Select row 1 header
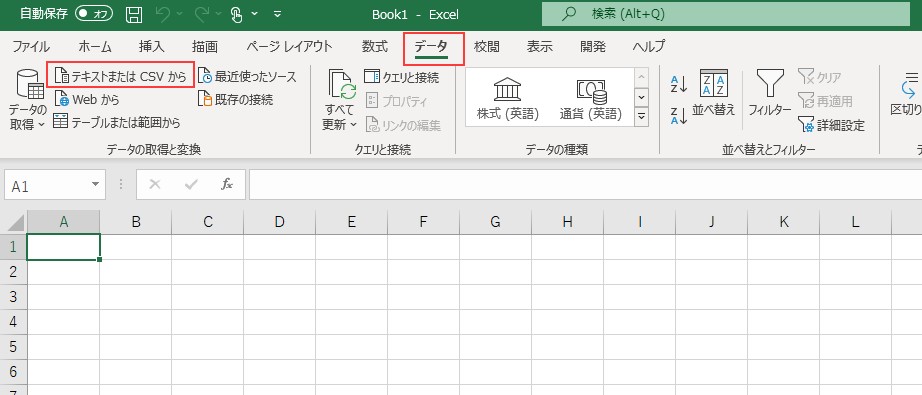Image resolution: width=922 pixels, height=395 pixels. pos(14,247)
